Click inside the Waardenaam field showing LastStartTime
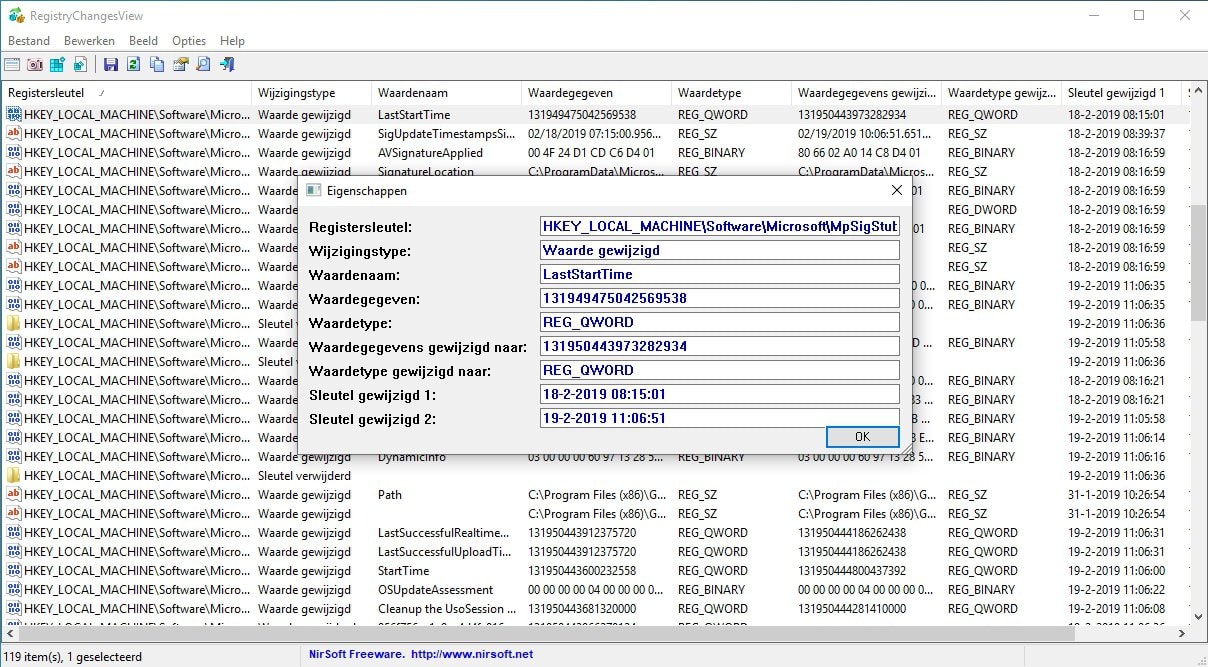1208x667 pixels. pyautogui.click(x=716, y=273)
